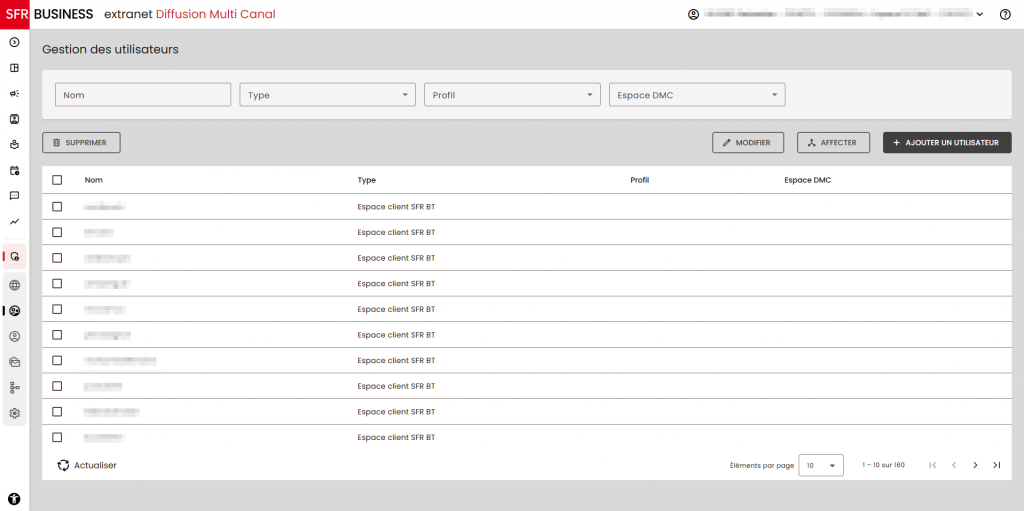
Task: Open the calendar icon in sidebar
Action: coord(14,170)
